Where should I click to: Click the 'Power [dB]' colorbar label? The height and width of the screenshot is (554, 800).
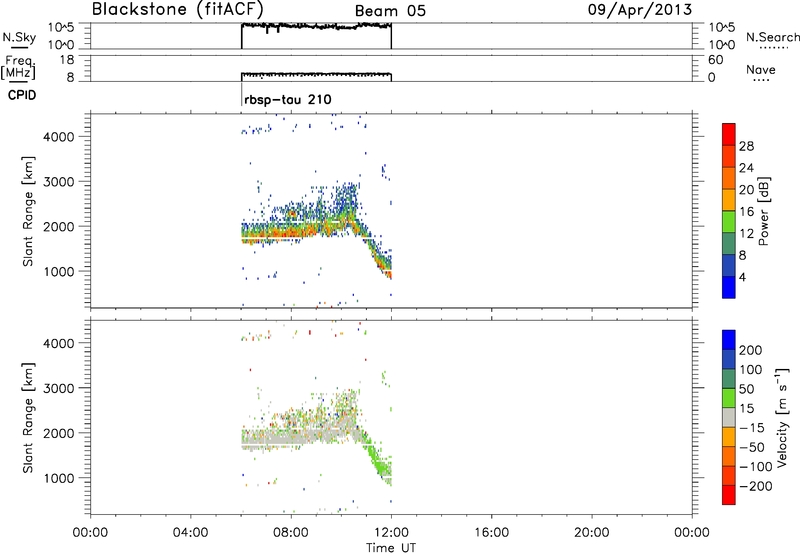[763, 211]
